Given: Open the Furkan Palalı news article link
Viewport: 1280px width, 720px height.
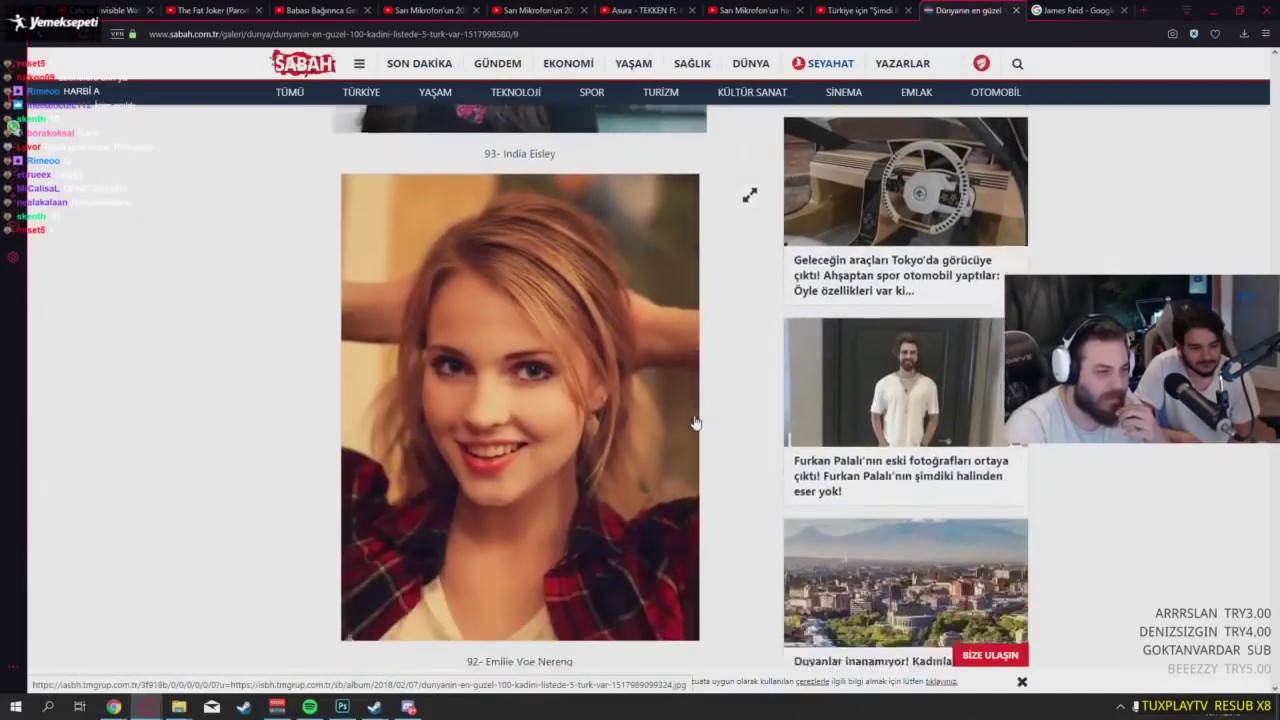Looking at the screenshot, I should coord(900,476).
